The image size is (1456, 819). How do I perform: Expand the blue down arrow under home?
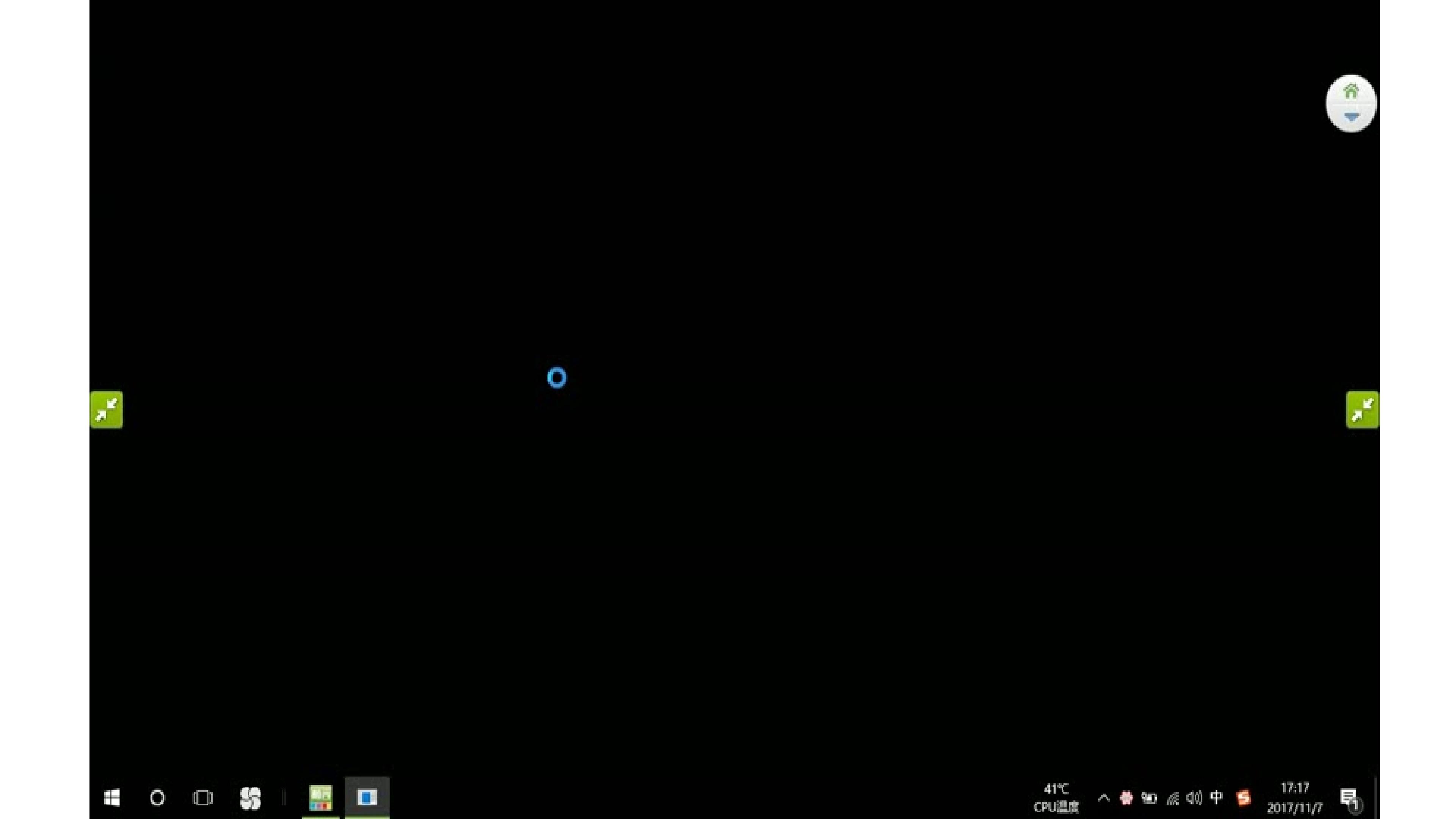pos(1351,117)
